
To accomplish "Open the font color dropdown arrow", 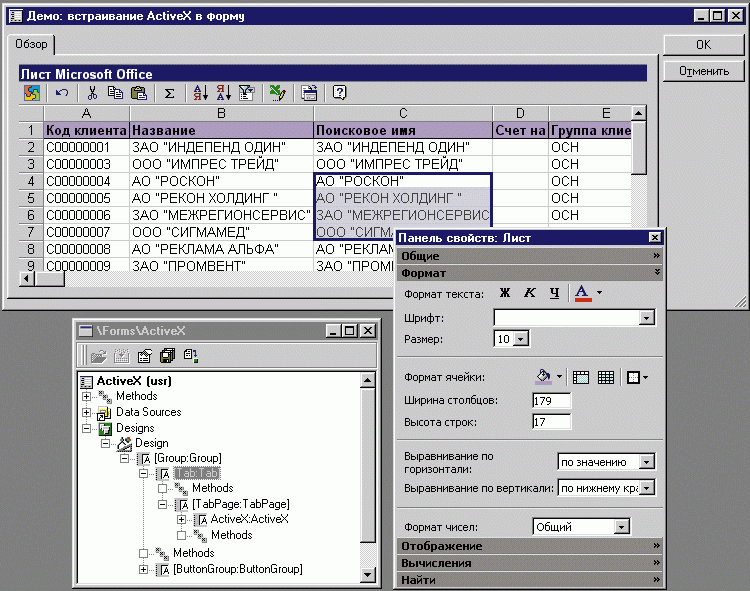I will coord(599,293).
